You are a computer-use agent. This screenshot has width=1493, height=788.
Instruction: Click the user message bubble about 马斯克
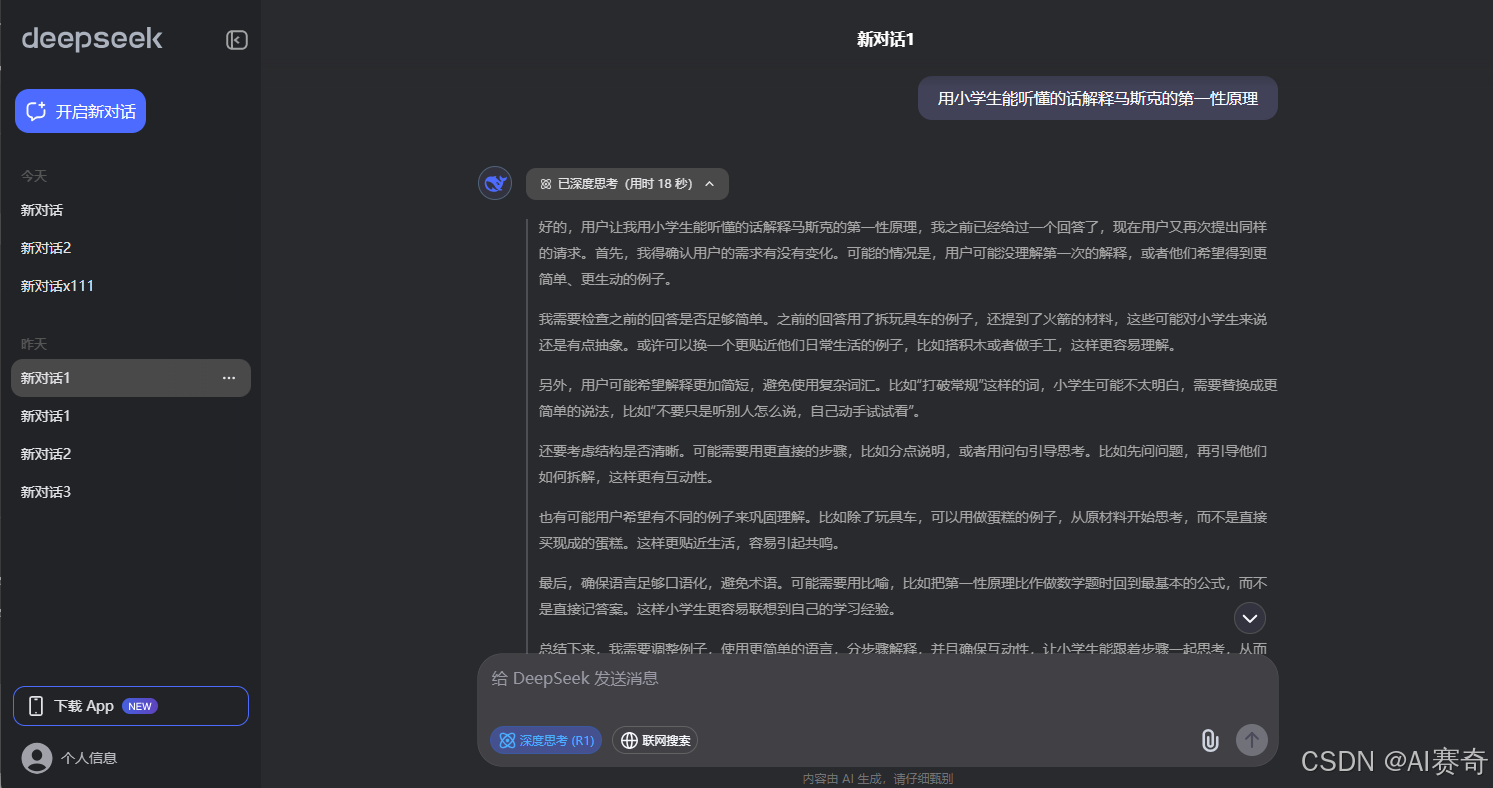pyautogui.click(x=1098, y=98)
